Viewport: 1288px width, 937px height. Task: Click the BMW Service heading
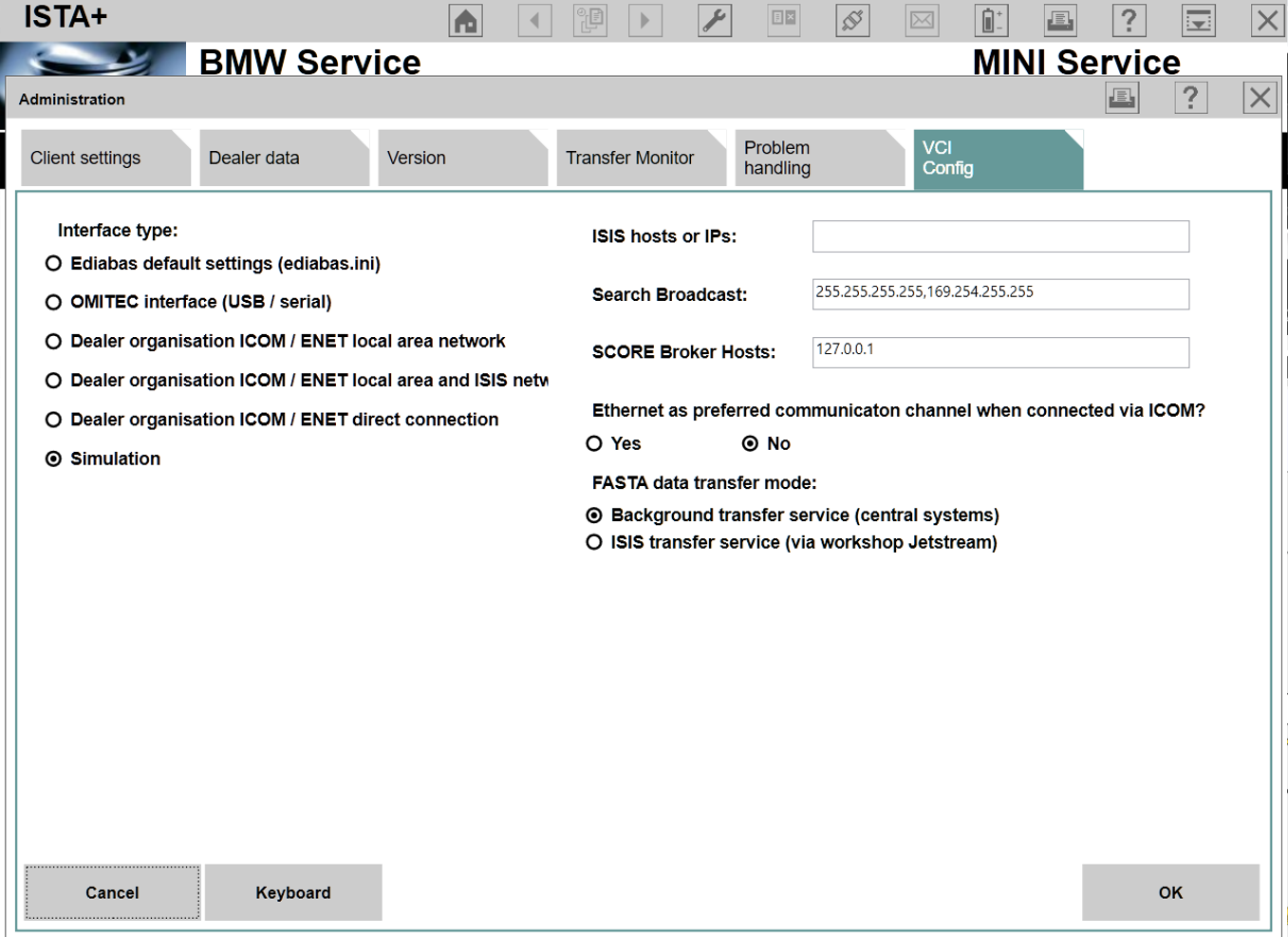(310, 62)
